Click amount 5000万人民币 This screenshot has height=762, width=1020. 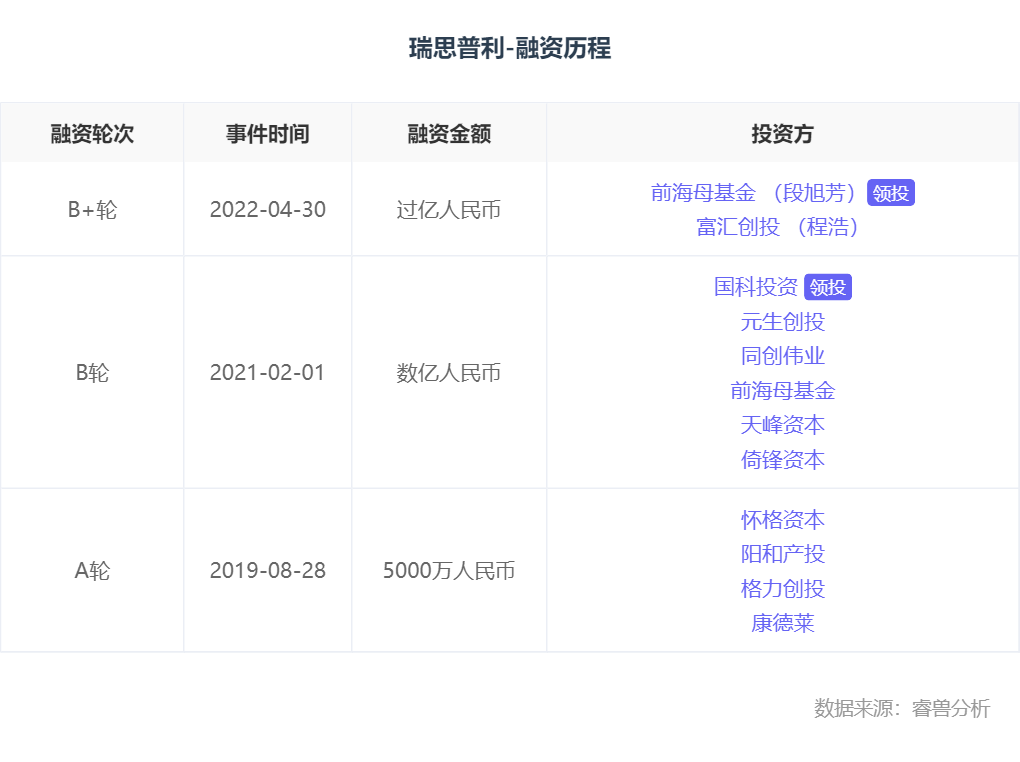[x=449, y=570]
